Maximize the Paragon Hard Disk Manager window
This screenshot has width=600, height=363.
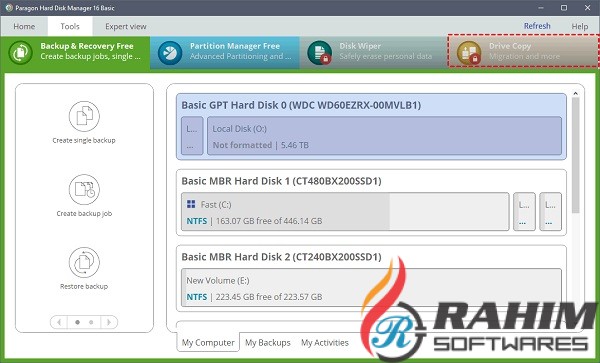pos(564,8)
